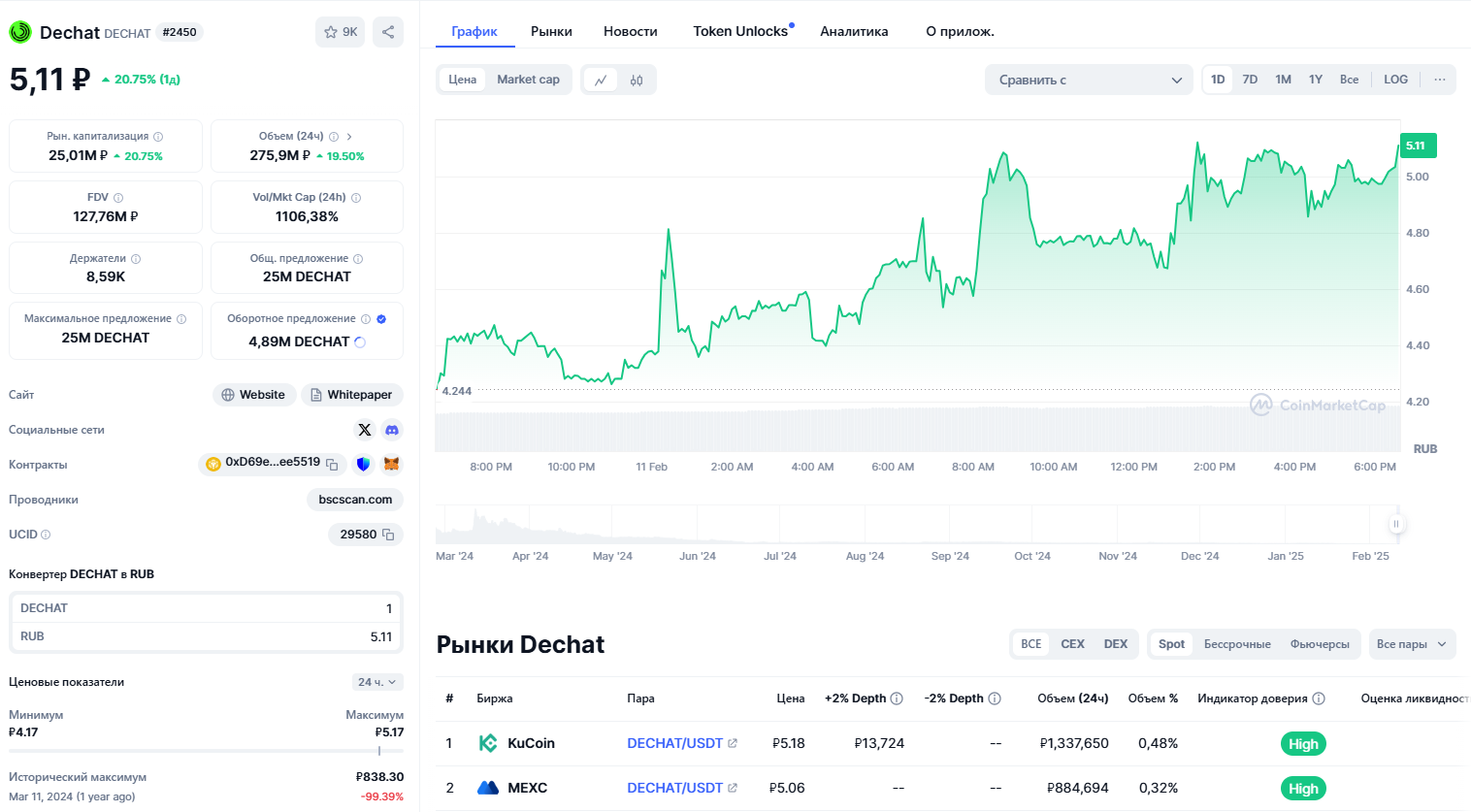Filter markets by CEX
Screen dimensions: 1471x812
1072,644
